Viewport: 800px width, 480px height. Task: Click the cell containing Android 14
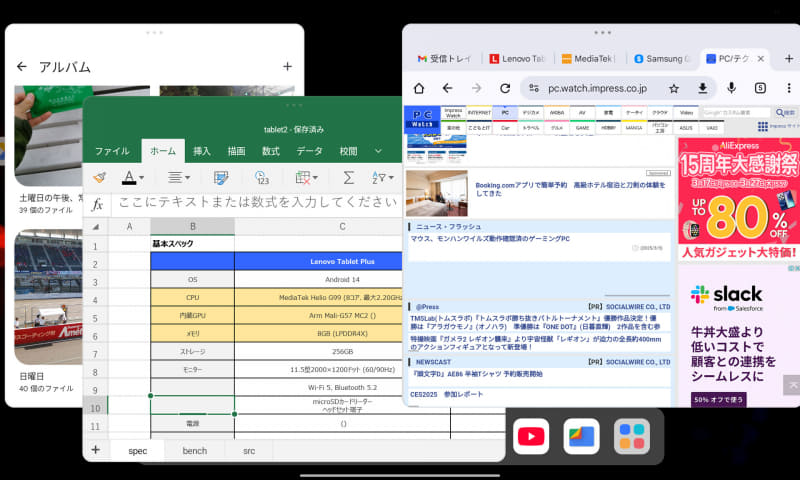pyautogui.click(x=342, y=280)
